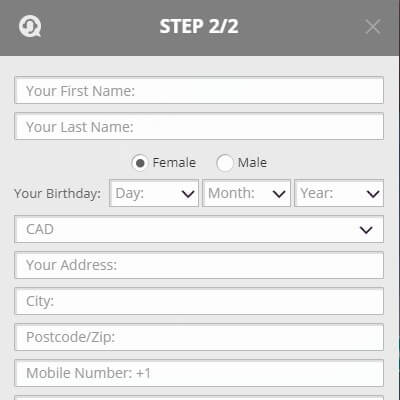Open the birthday Month dropdown

(247, 193)
